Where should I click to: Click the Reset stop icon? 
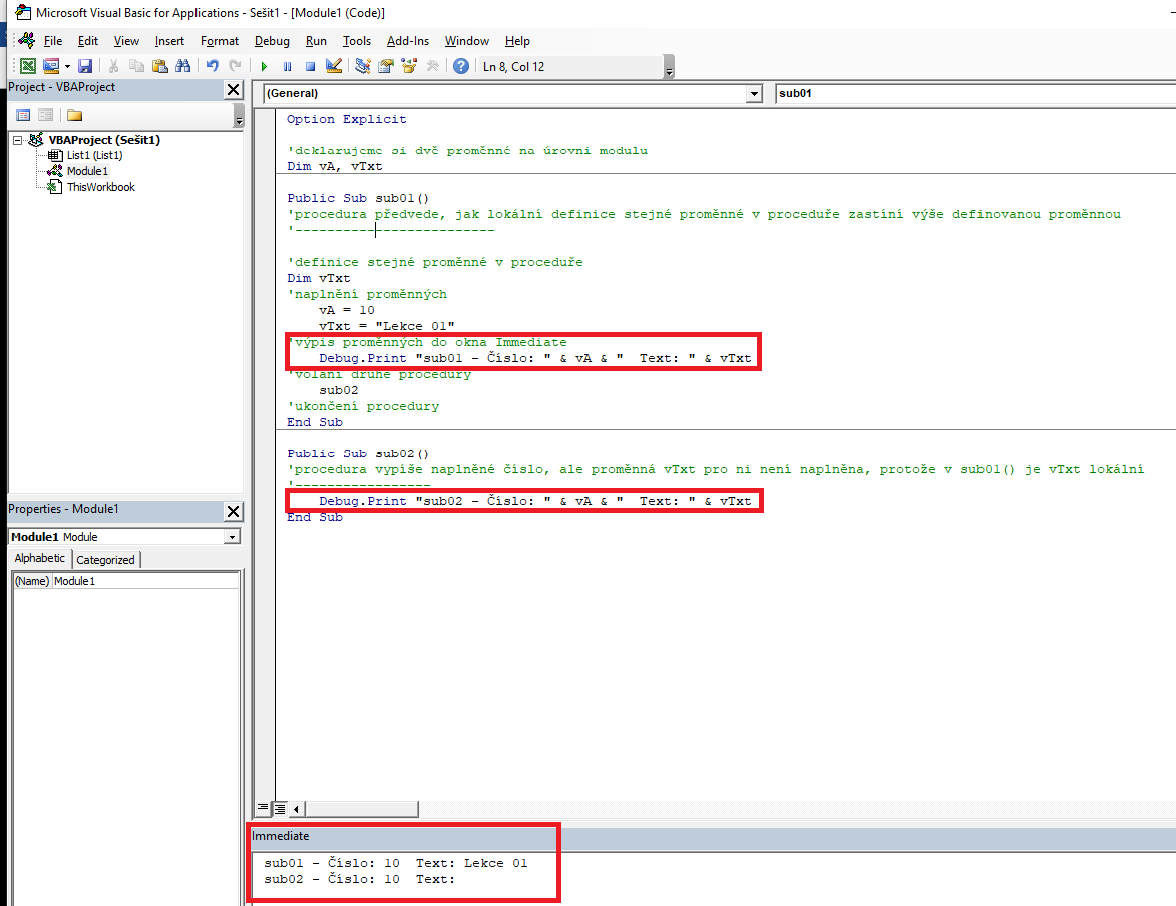[310, 66]
